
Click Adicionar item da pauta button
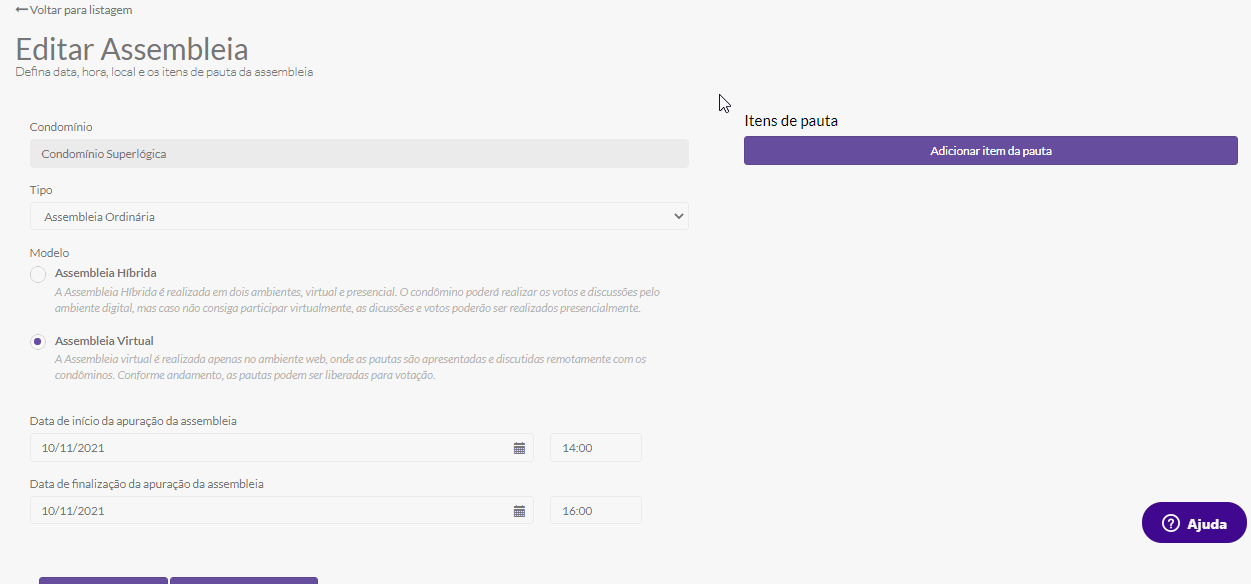pyautogui.click(x=991, y=151)
